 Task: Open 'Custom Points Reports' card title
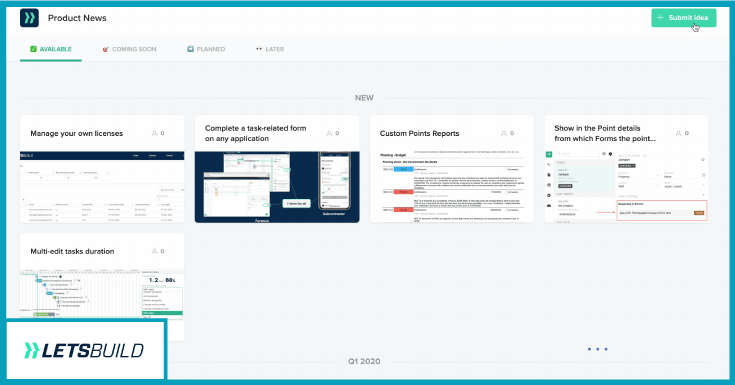[x=420, y=133]
